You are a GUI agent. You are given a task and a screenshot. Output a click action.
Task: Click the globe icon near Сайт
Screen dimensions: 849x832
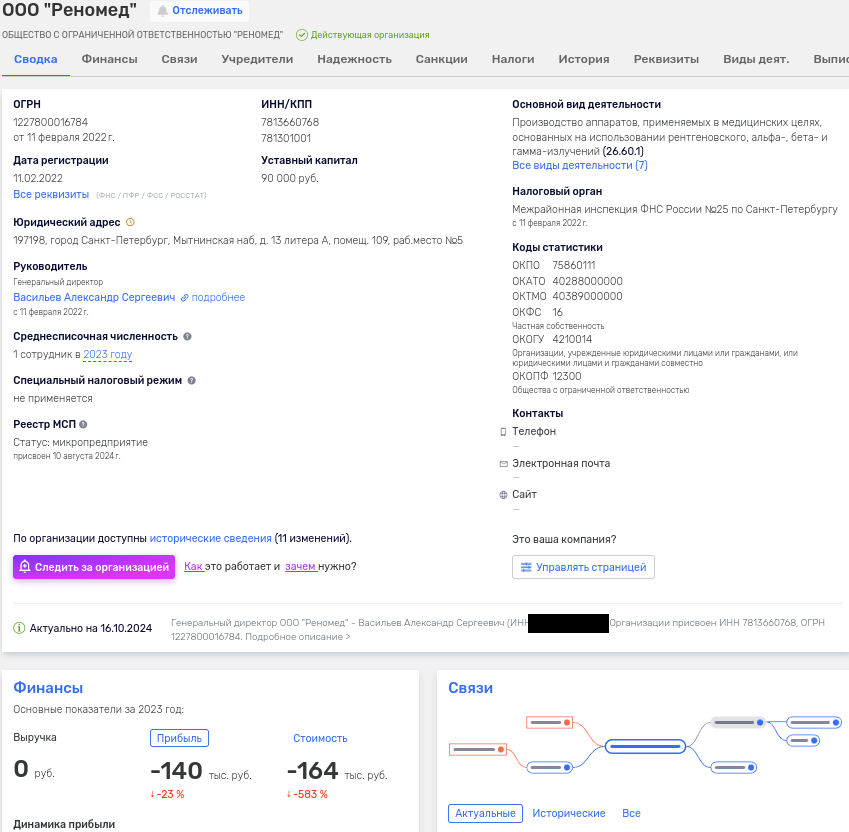tap(503, 495)
